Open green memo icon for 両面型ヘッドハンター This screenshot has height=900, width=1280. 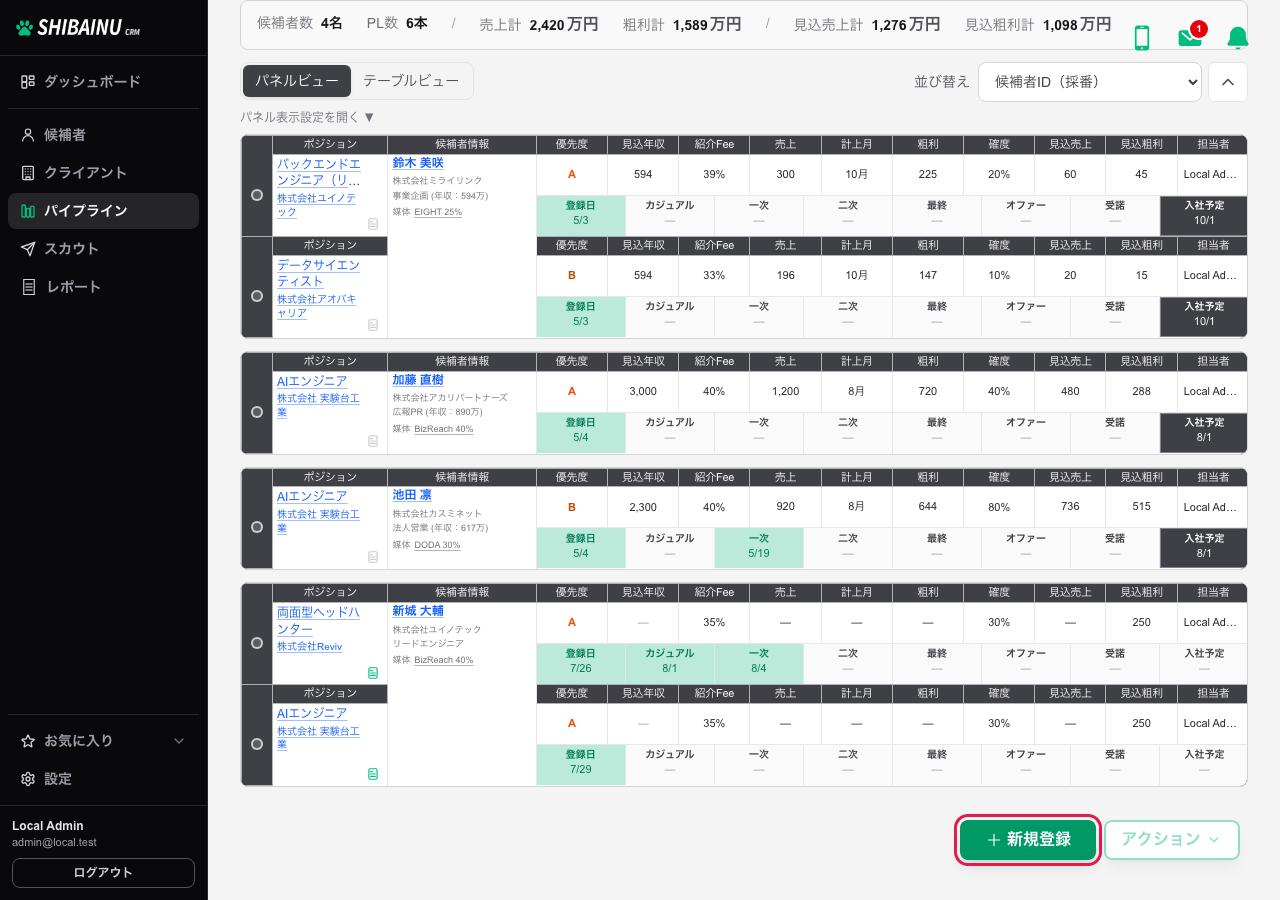click(x=373, y=673)
